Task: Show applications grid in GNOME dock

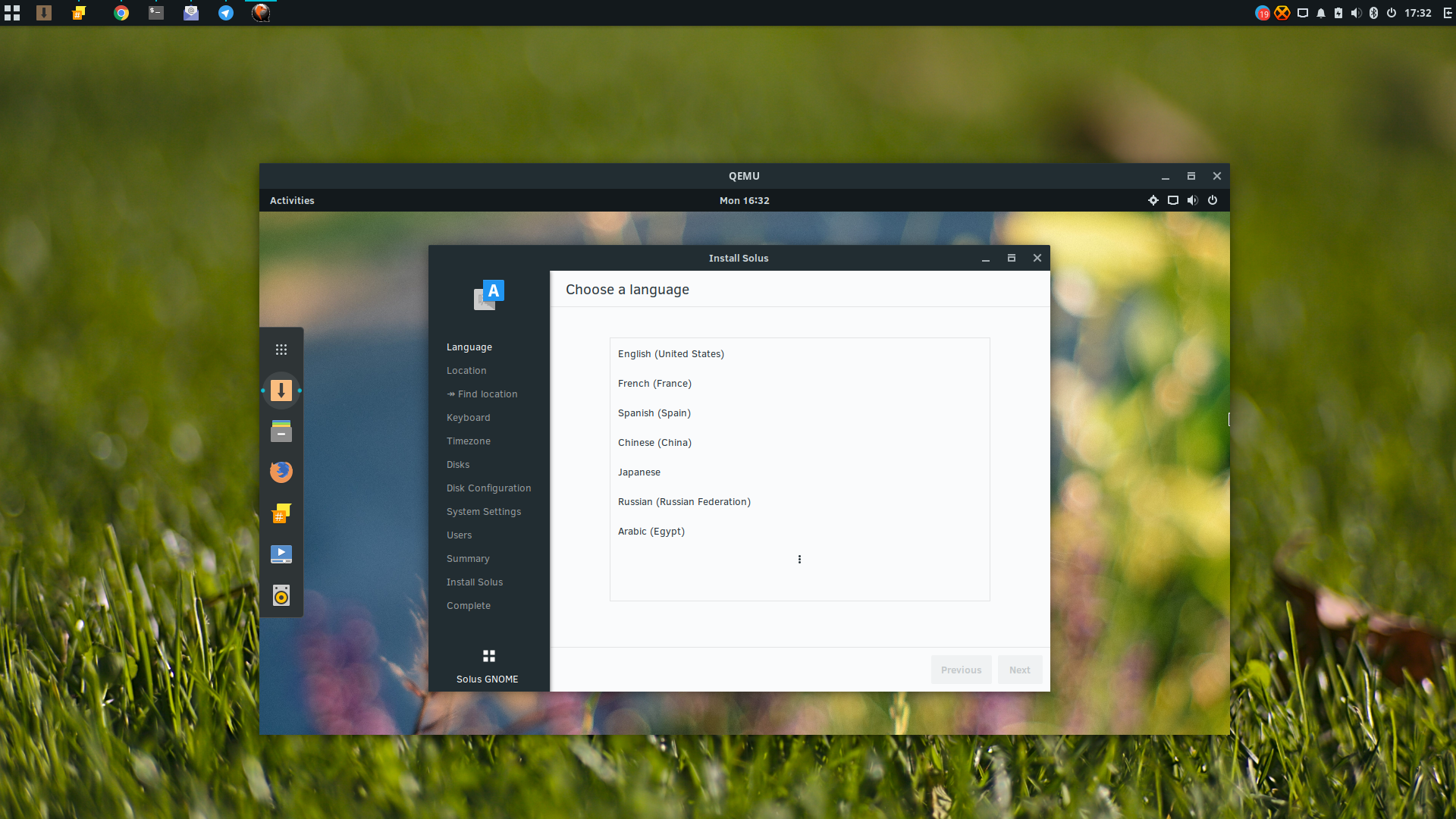Action: click(281, 350)
